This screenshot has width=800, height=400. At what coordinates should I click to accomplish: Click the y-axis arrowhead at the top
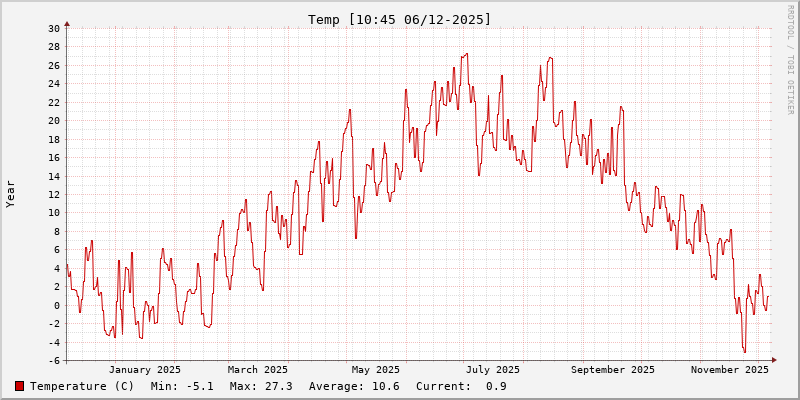click(67, 23)
